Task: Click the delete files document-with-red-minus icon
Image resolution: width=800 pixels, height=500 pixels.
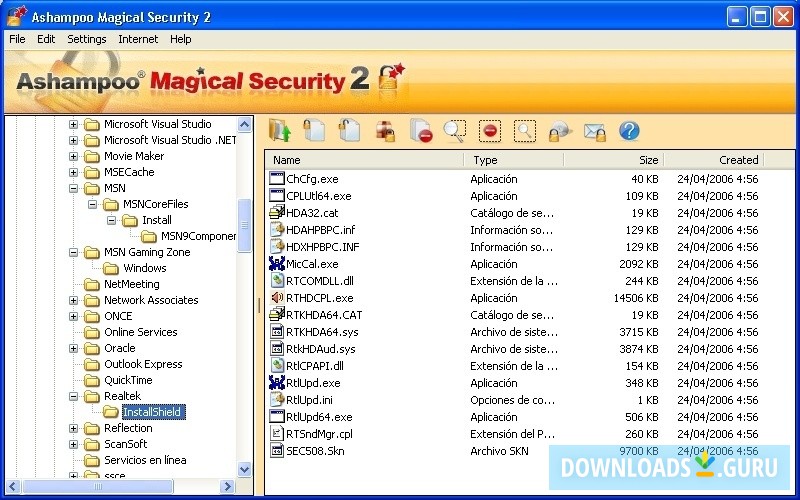Action: [421, 131]
